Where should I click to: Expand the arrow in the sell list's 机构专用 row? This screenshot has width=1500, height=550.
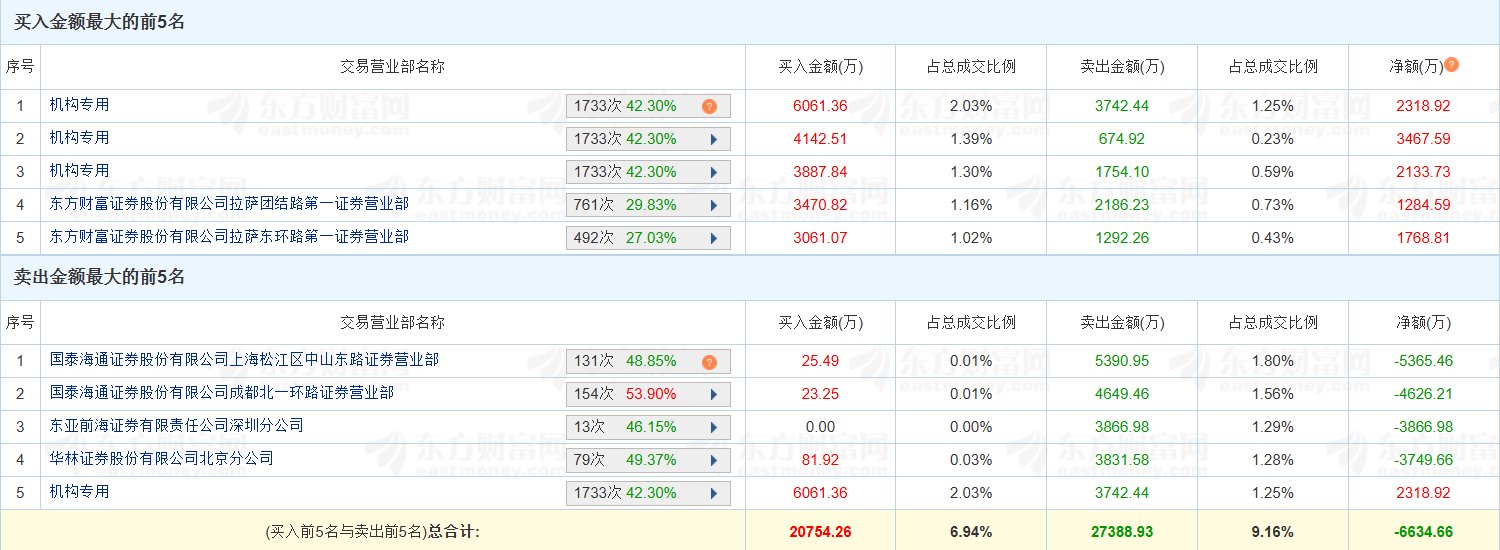(714, 493)
